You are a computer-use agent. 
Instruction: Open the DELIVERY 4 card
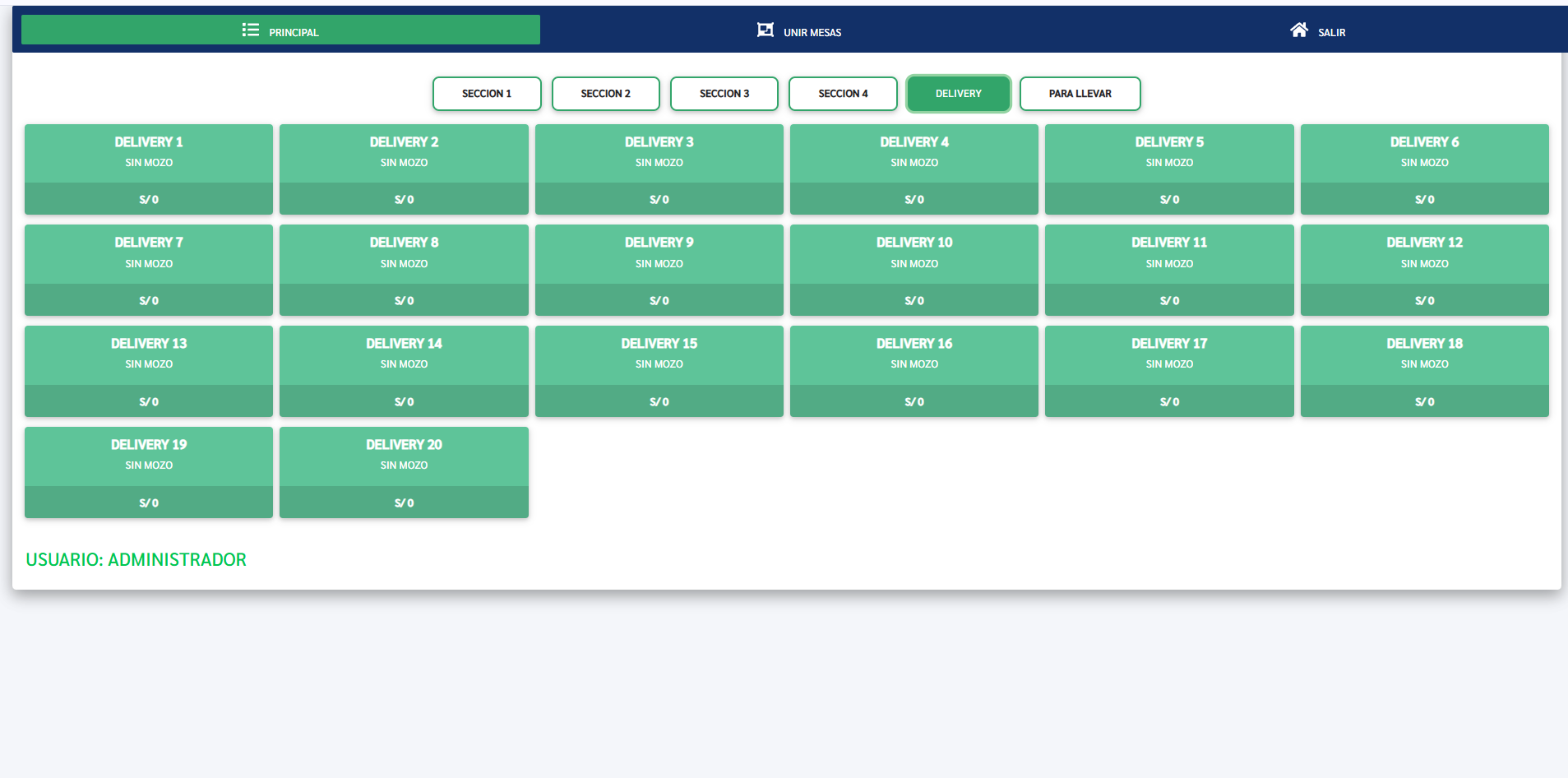[x=914, y=169]
